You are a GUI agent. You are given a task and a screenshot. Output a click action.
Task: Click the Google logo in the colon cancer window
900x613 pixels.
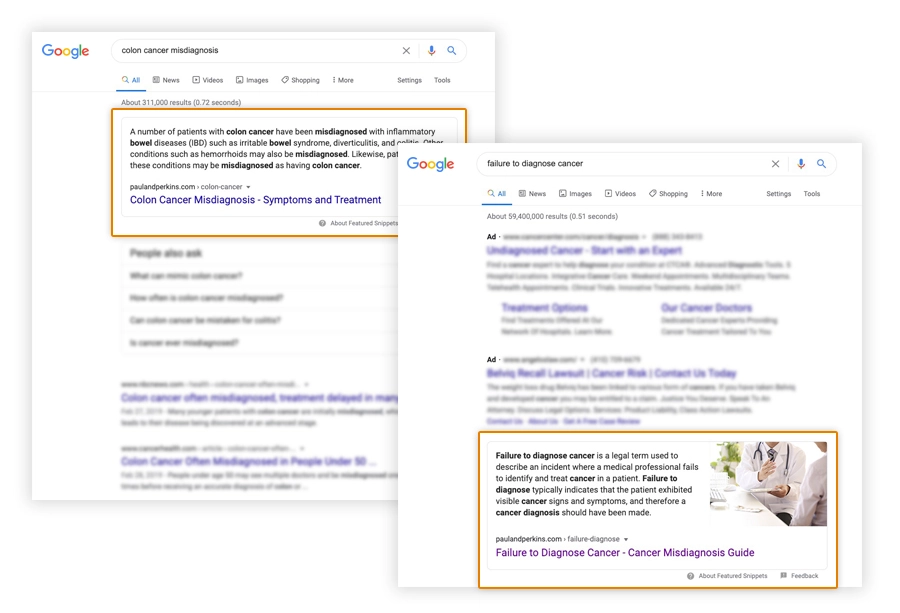coord(65,51)
